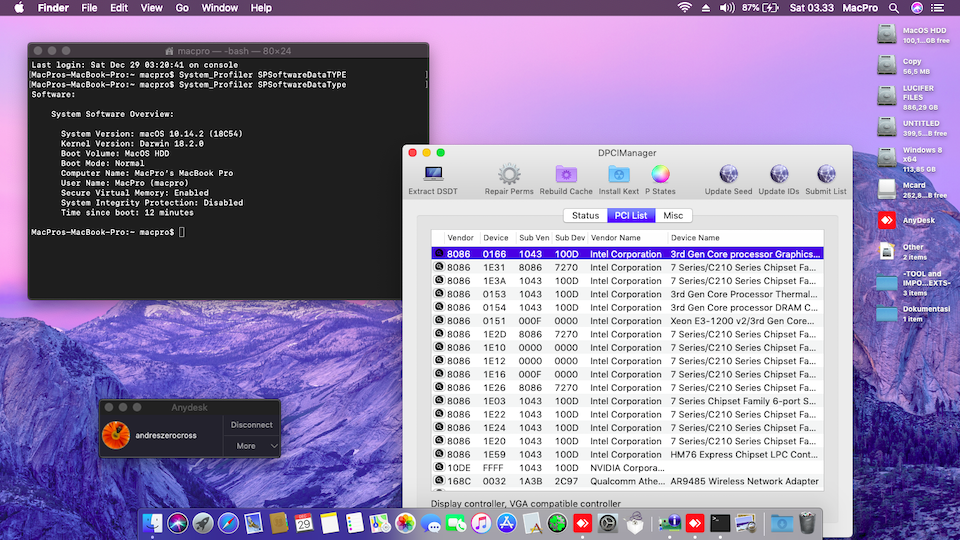This screenshot has width=960, height=540.
Task: Launch Siri from the Dock
Action: [178, 523]
